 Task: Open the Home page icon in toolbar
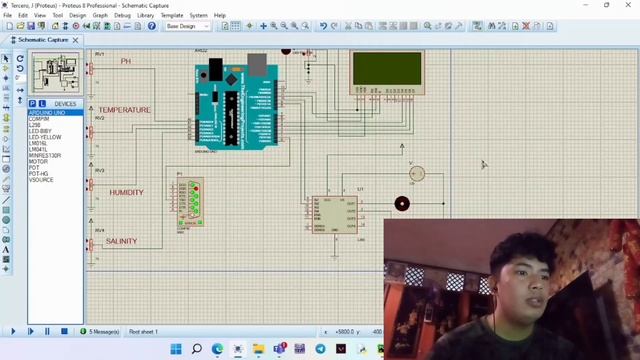pos(55,26)
